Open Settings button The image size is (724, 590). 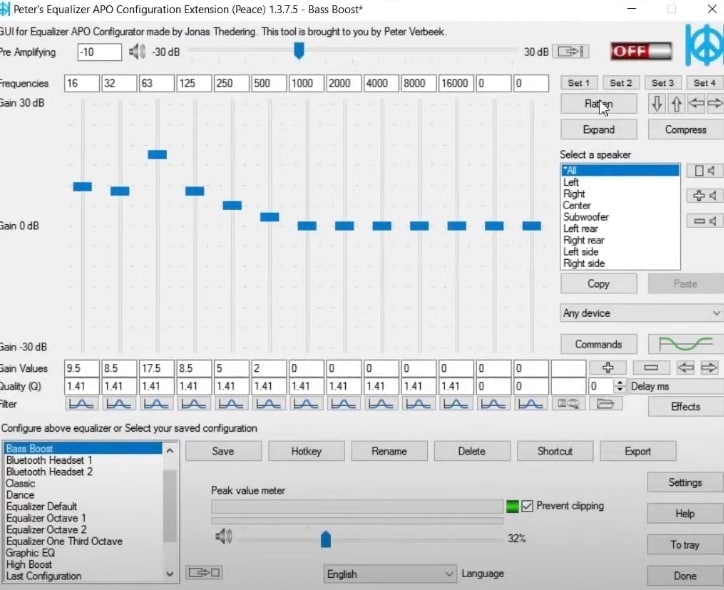point(685,482)
